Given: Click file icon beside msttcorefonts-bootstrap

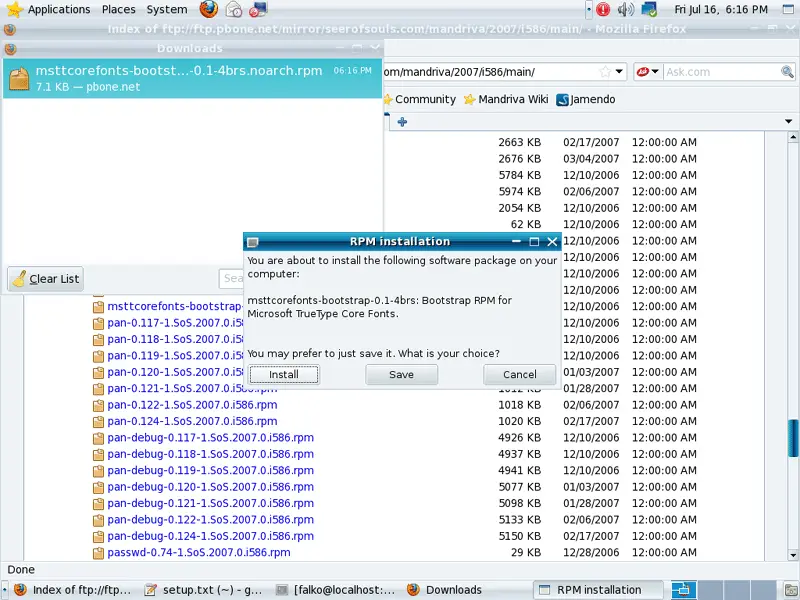Looking at the screenshot, I should pyautogui.click(x=98, y=307).
